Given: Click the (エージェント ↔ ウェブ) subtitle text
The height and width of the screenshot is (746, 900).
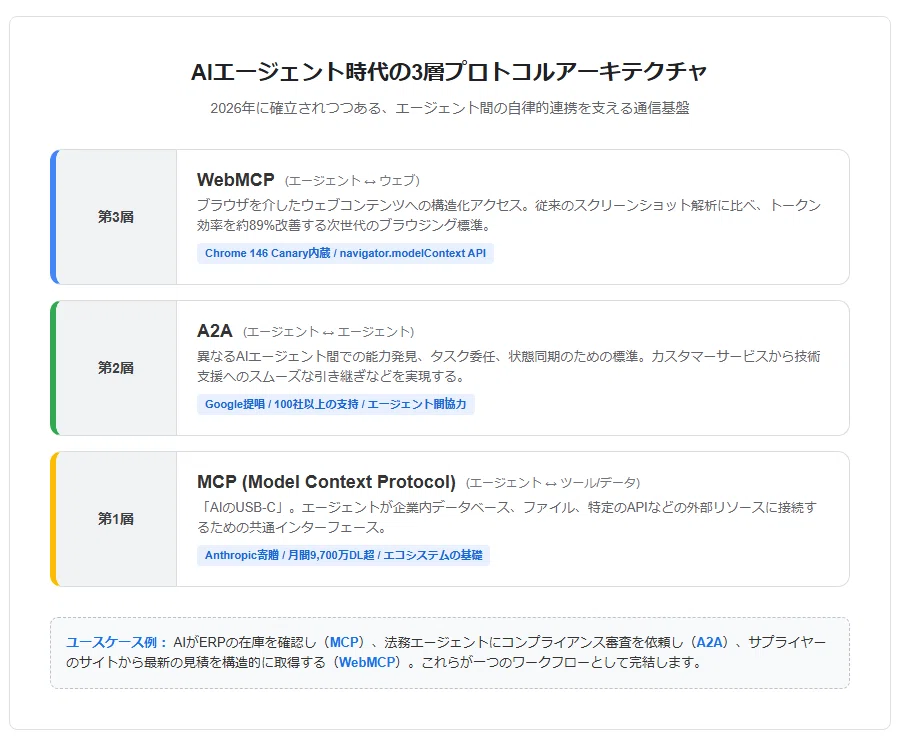Looking at the screenshot, I should click(x=352, y=181).
